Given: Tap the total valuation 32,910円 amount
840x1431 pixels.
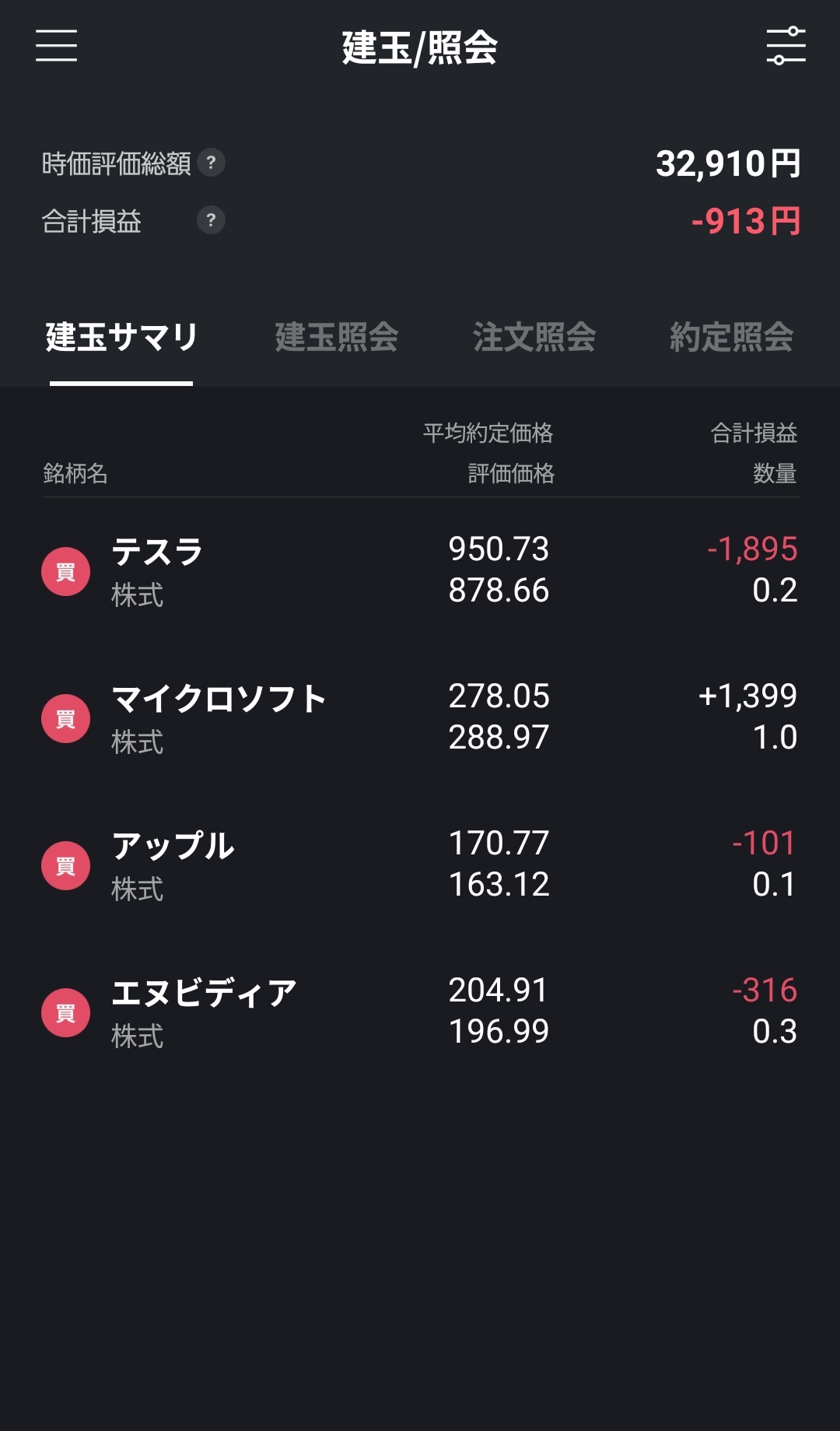Looking at the screenshot, I should click(728, 163).
